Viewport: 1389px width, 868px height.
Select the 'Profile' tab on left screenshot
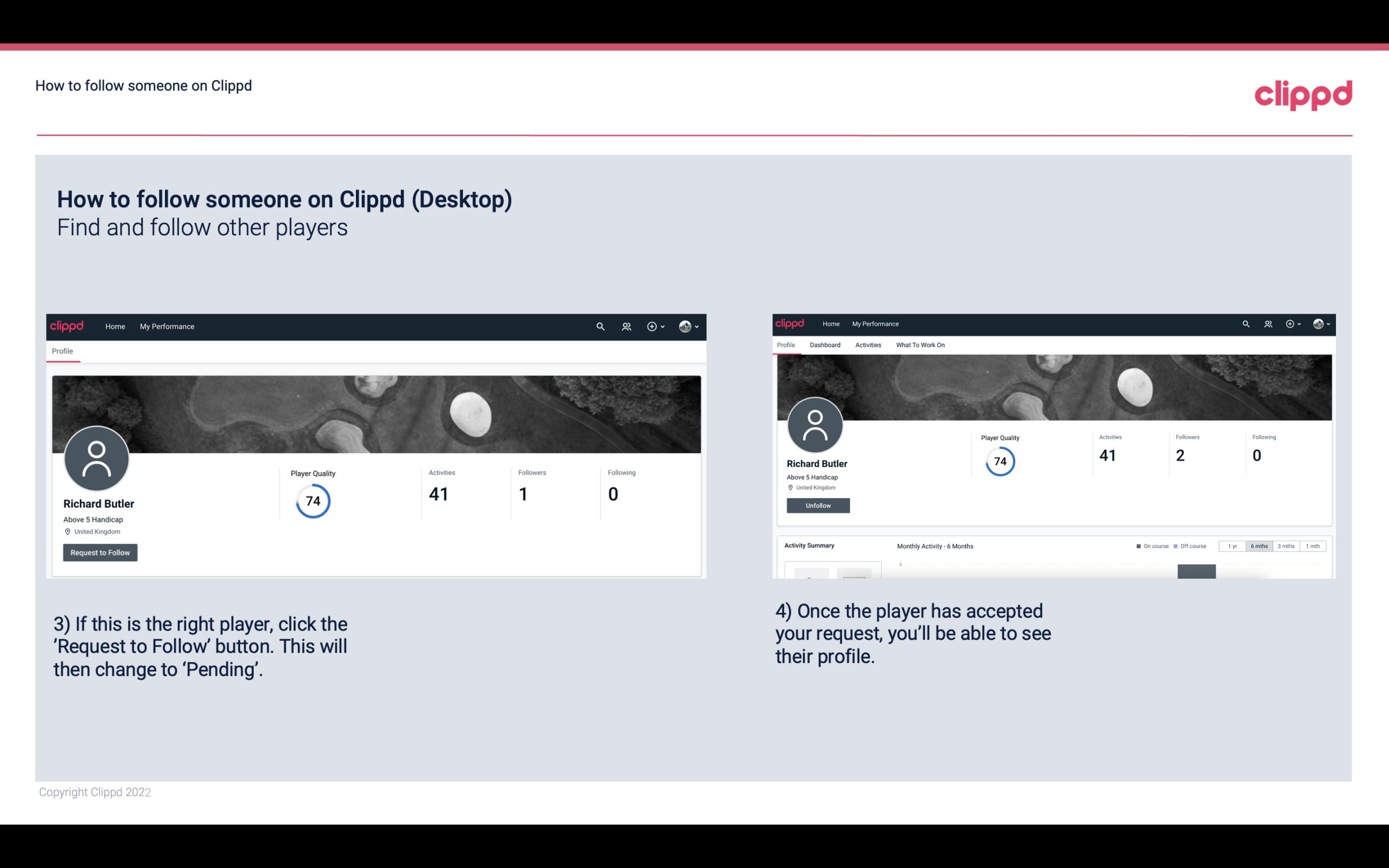pyautogui.click(x=62, y=351)
